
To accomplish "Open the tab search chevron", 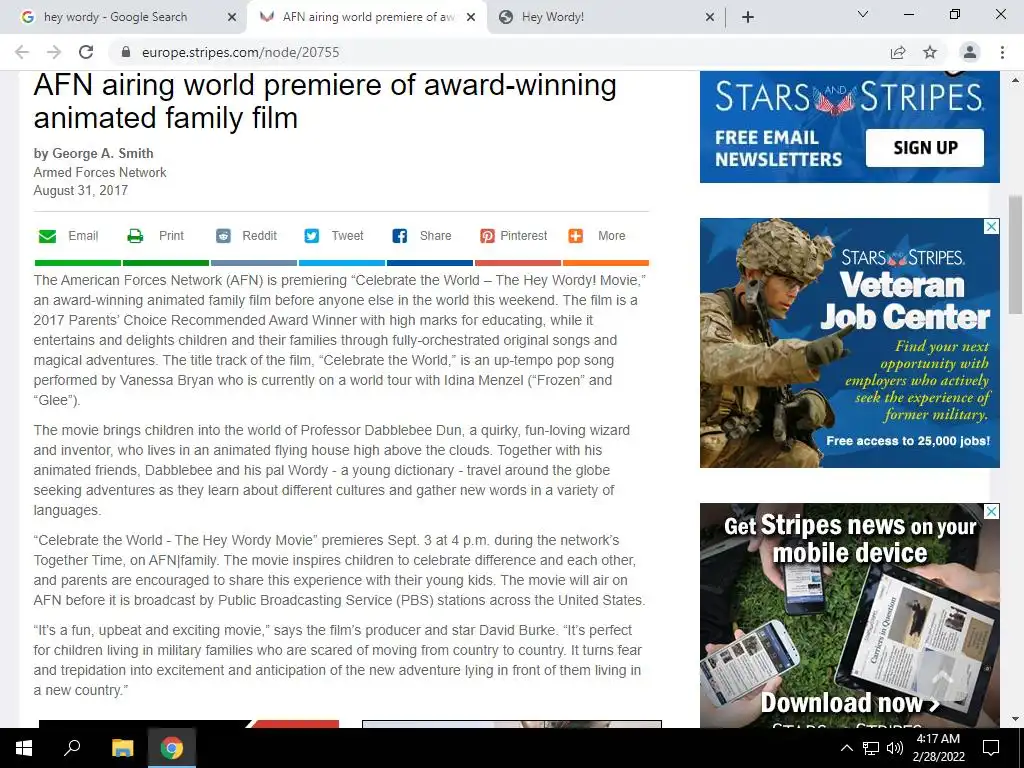I will point(863,14).
